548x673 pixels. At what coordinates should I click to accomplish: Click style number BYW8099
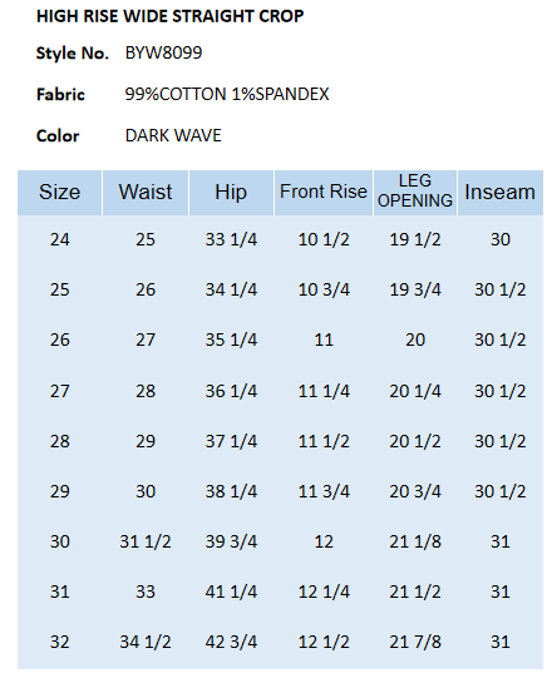(163, 53)
